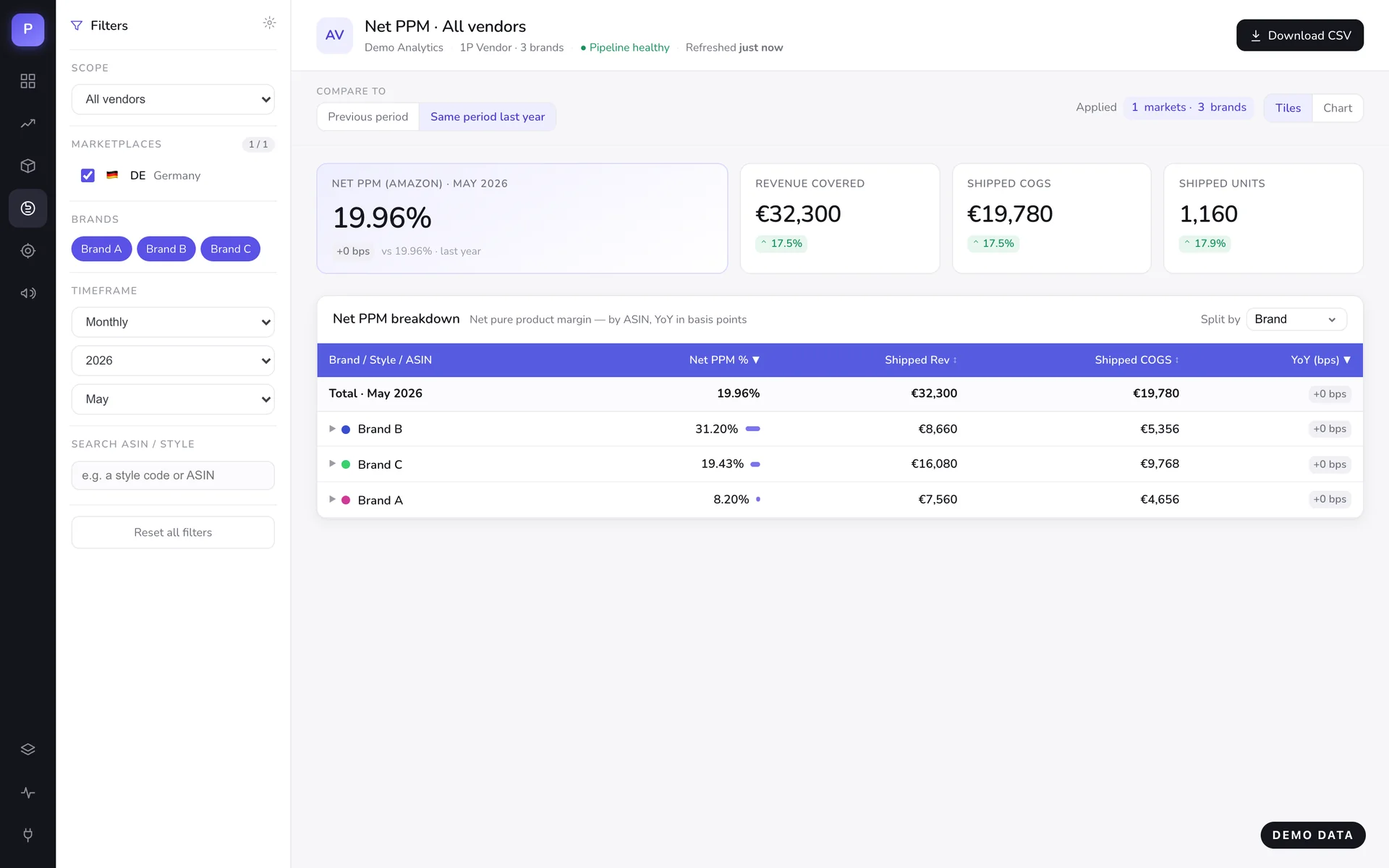This screenshot has height=868, width=1389.
Task: Open the 2026 year dropdown
Action: point(173,360)
